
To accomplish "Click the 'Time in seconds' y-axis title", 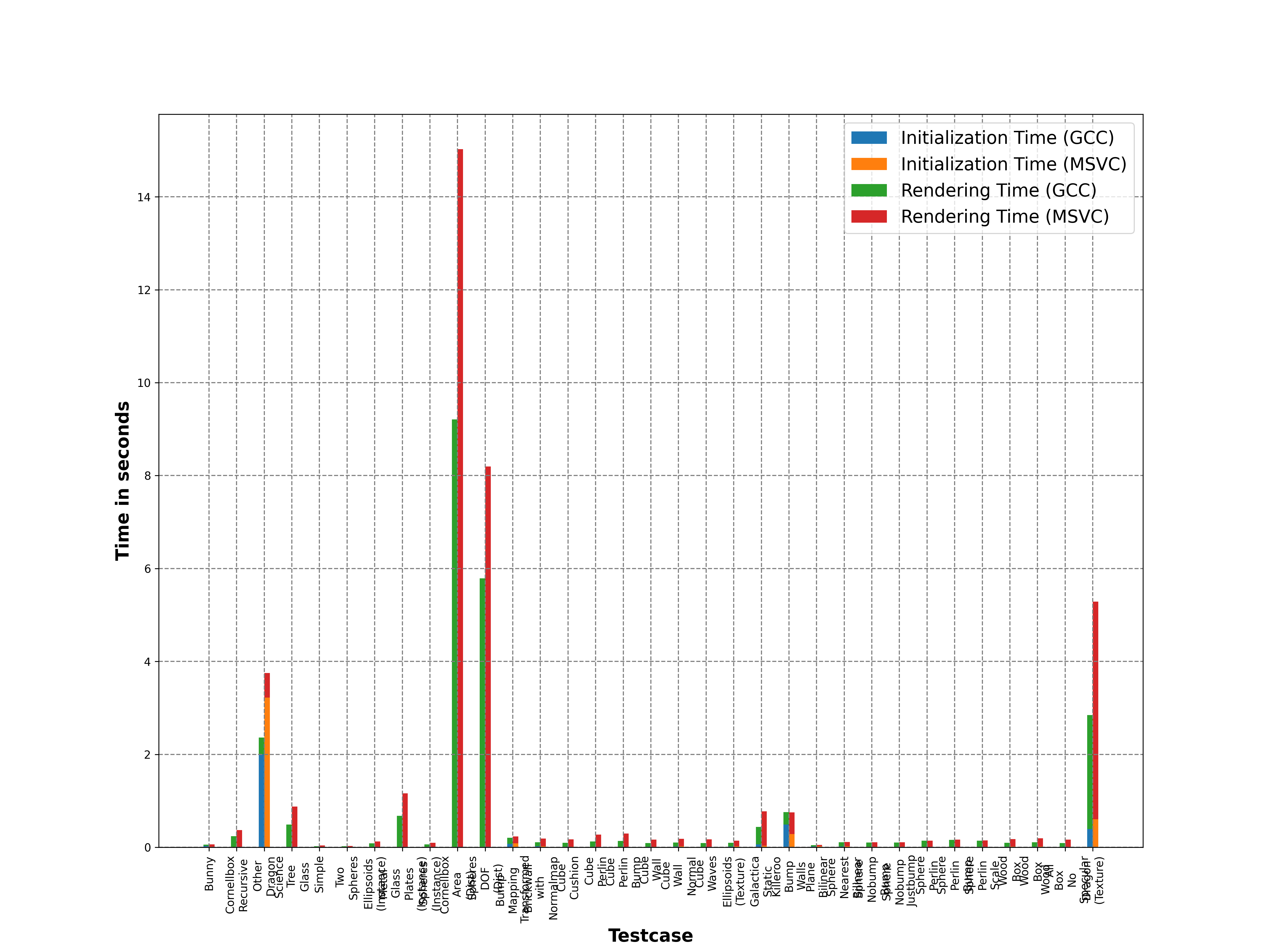I will tap(122, 481).
